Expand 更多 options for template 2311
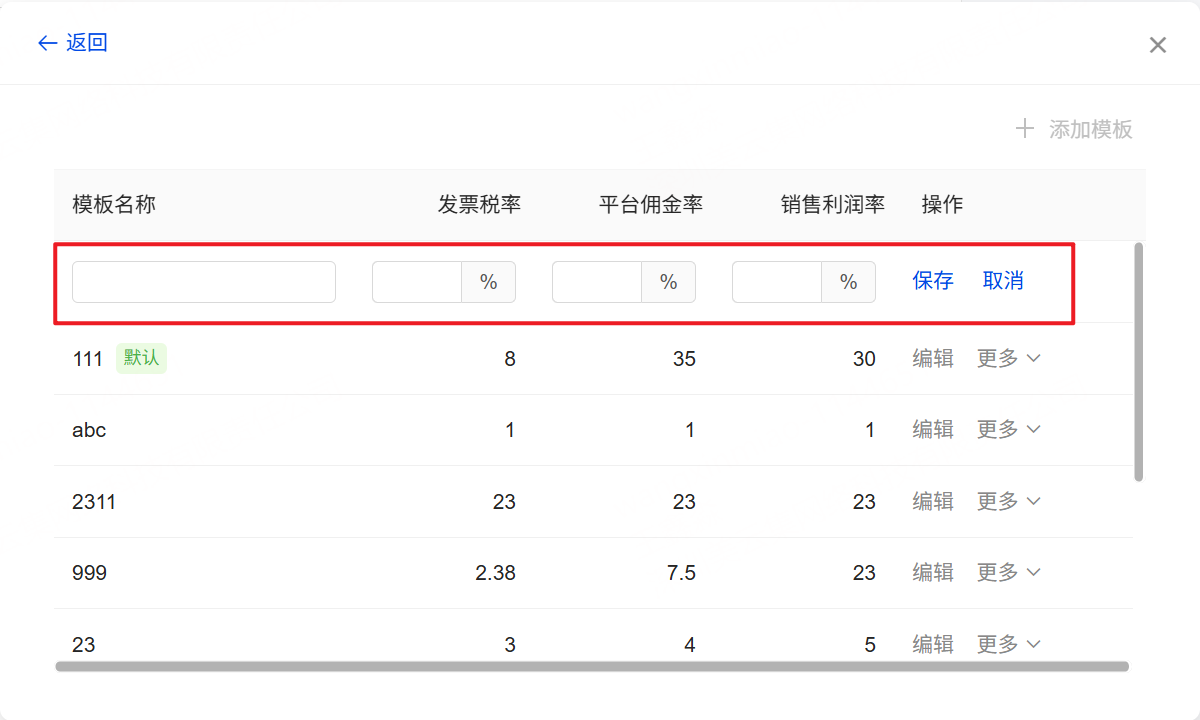This screenshot has width=1200, height=720. (x=1008, y=502)
